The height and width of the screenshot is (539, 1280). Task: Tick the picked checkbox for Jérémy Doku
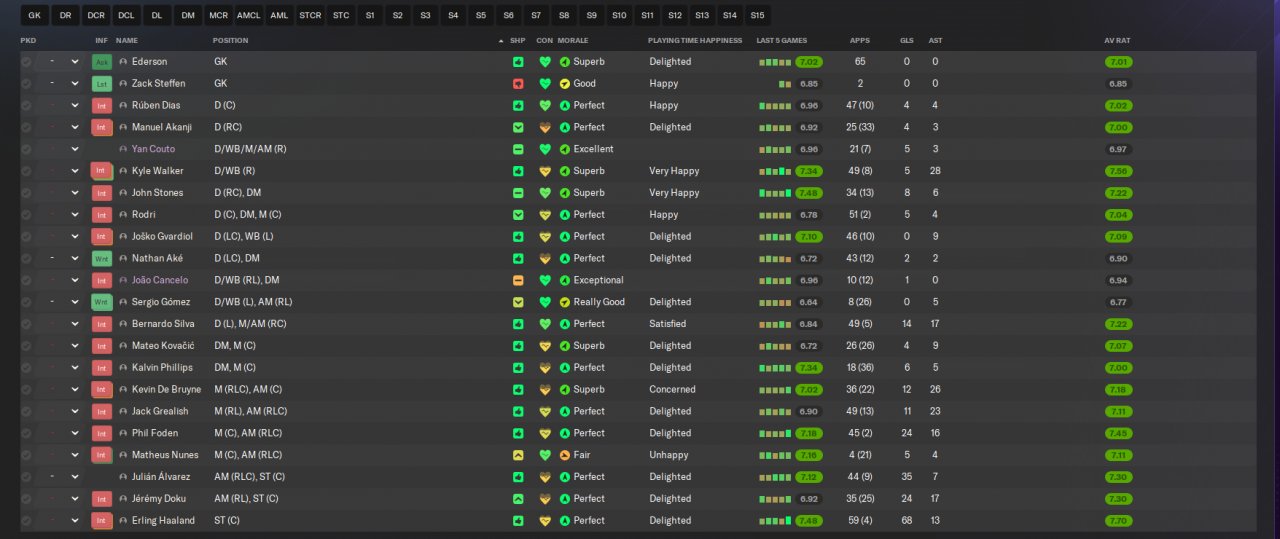pyautogui.click(x=26, y=499)
